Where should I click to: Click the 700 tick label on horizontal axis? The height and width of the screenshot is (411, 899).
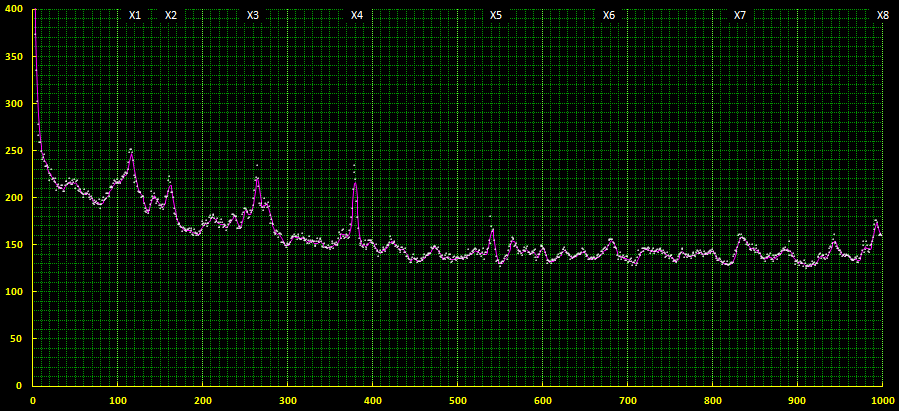point(627,400)
